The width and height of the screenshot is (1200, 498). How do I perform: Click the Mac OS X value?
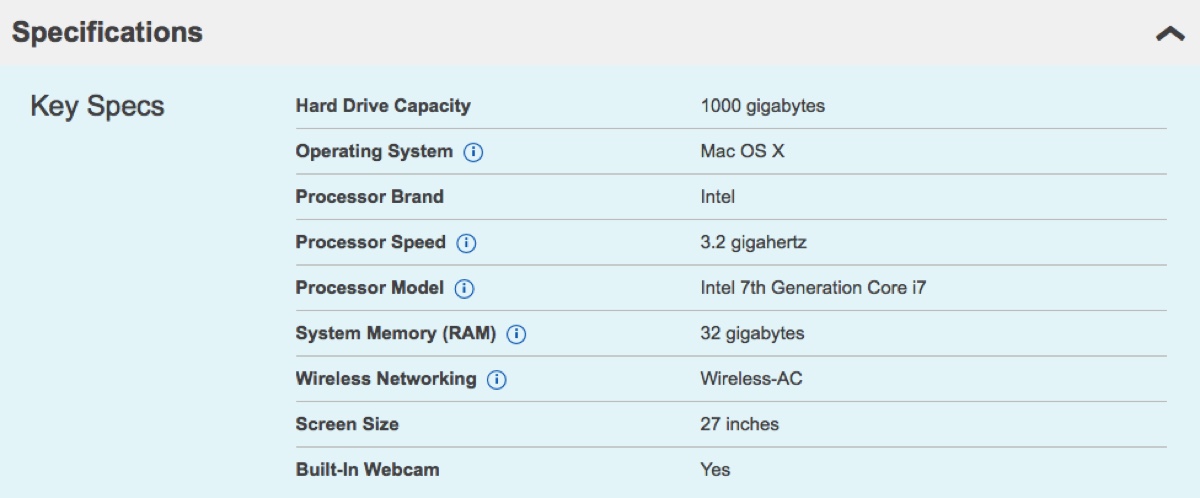point(743,152)
